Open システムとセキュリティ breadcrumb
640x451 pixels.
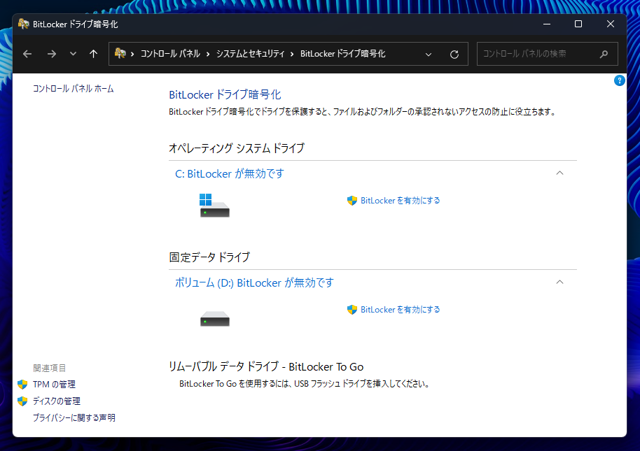coord(250,54)
